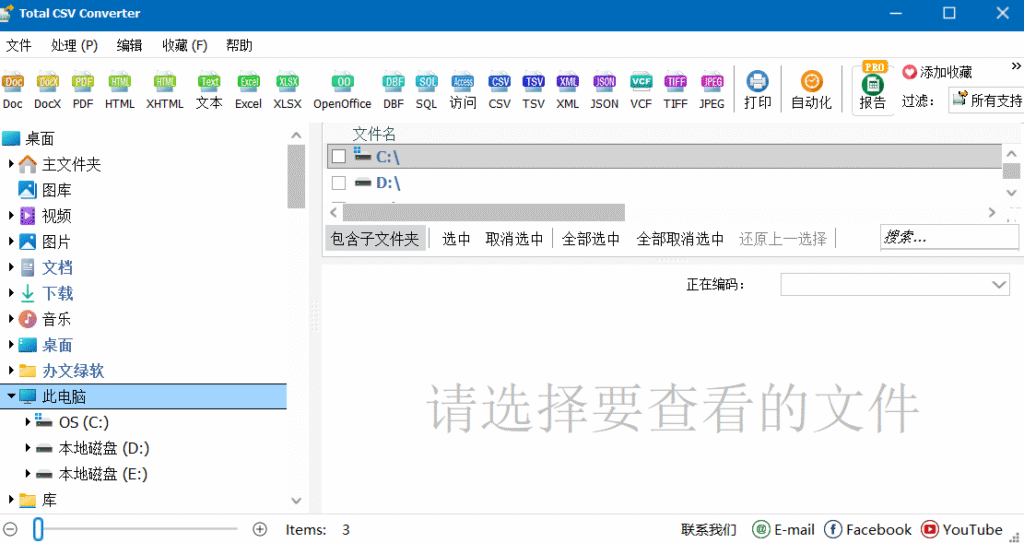Open the PRO 报告 report tool

872,87
